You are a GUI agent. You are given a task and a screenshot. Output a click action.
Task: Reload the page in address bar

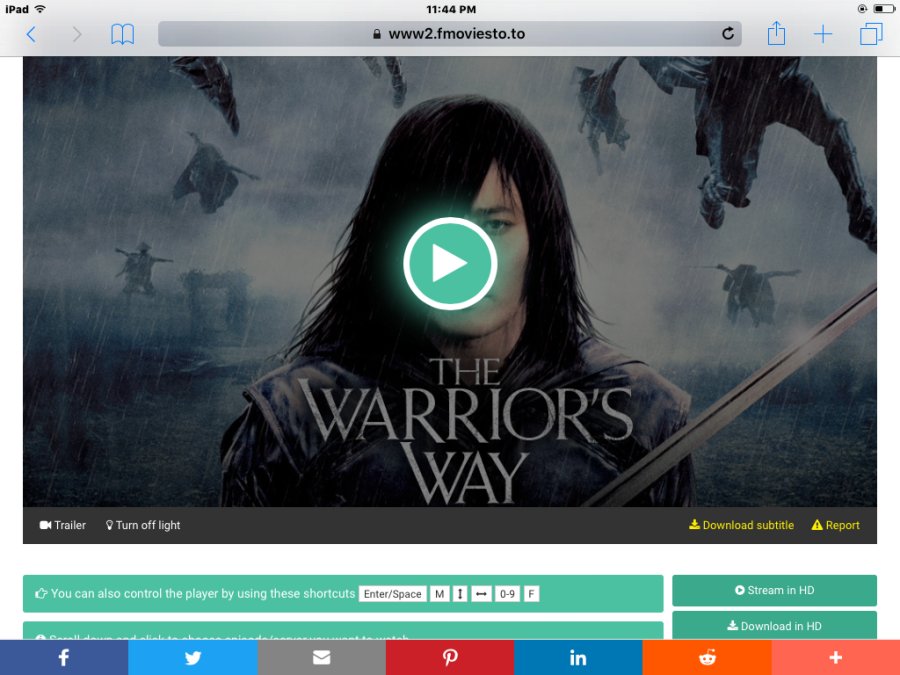click(728, 34)
